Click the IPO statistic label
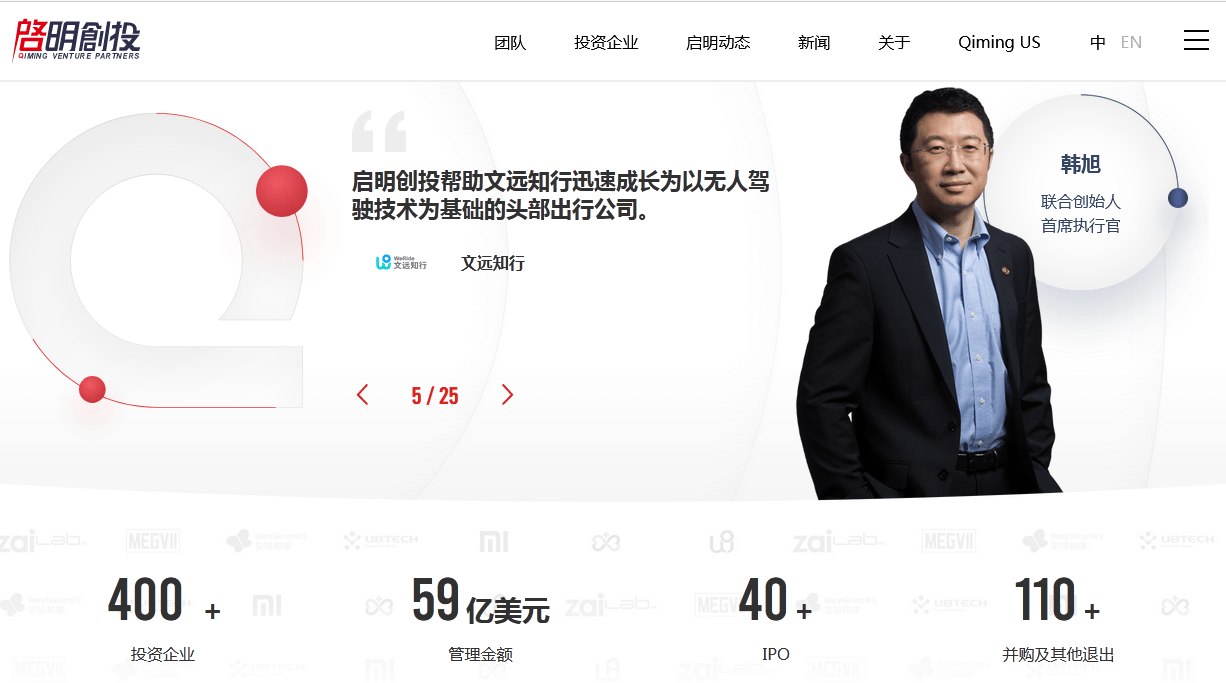The height and width of the screenshot is (683, 1226). 776,655
